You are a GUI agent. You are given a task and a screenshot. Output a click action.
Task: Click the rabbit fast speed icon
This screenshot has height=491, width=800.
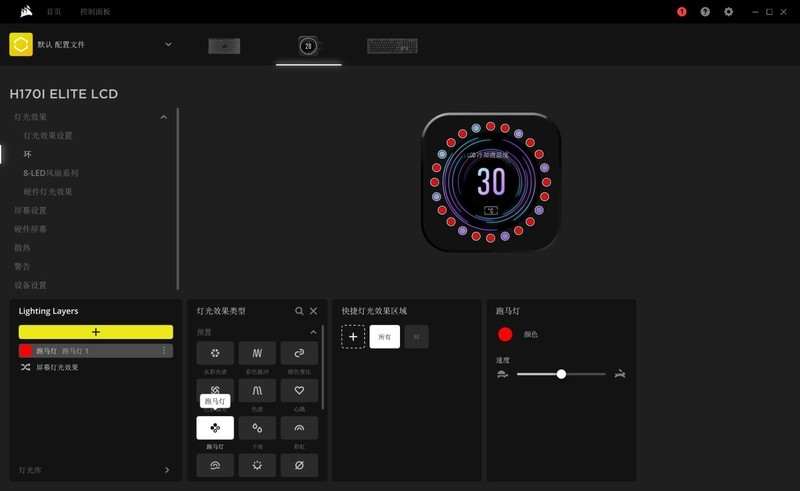point(620,374)
